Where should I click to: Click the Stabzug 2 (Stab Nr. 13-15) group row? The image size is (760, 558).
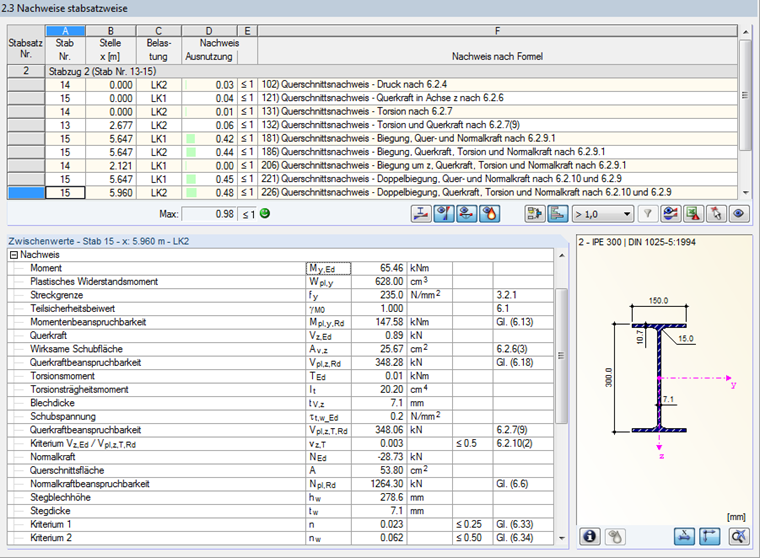[x=100, y=73]
